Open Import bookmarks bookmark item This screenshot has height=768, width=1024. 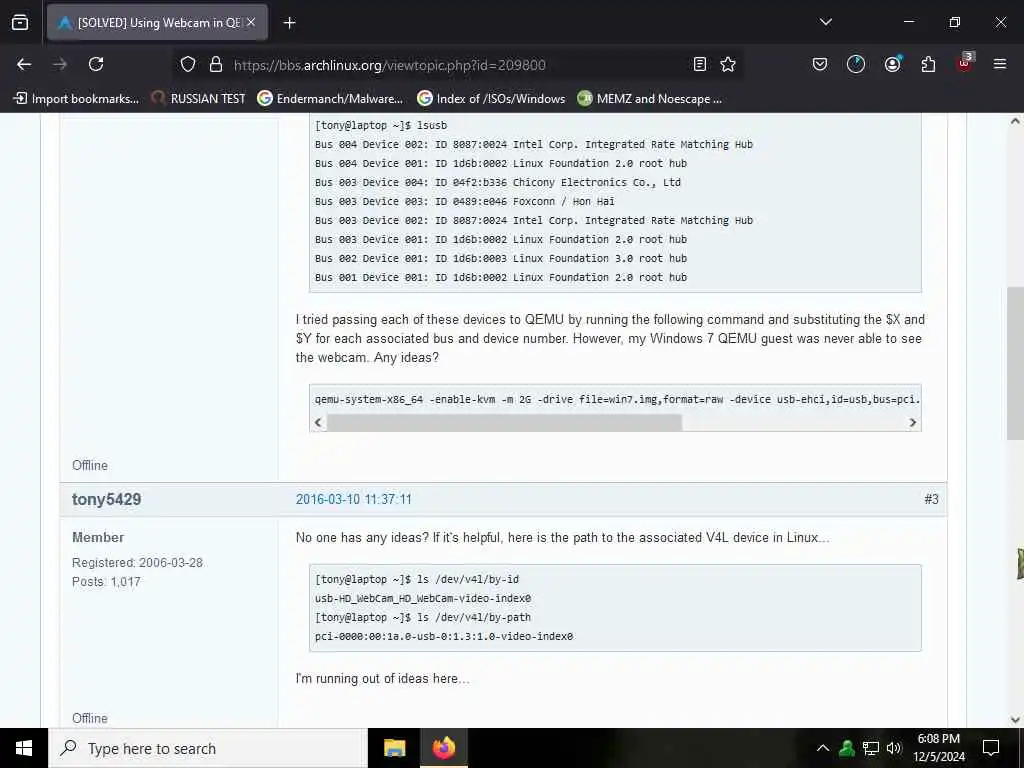[76, 99]
